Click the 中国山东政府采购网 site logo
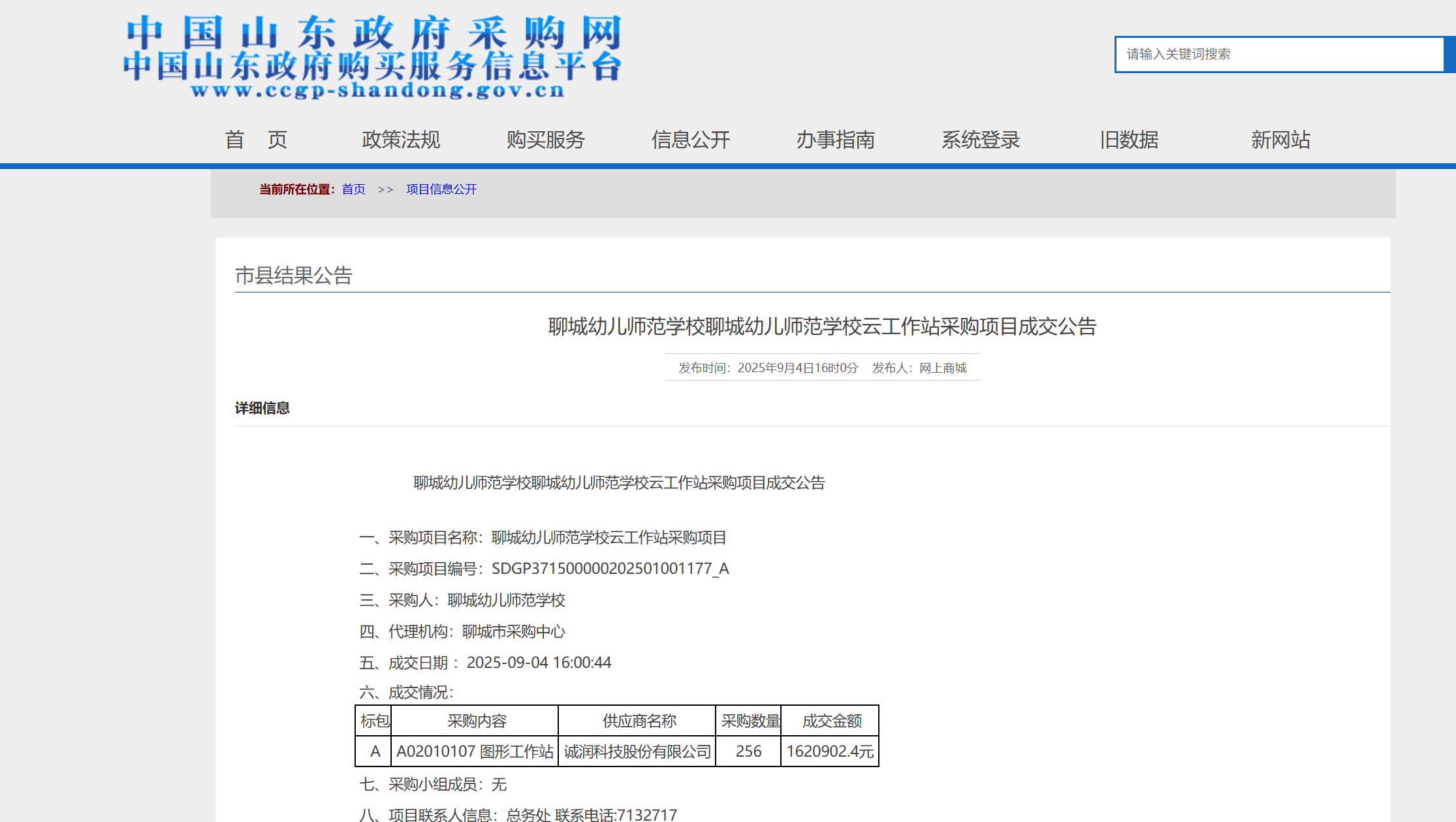Screen dimensions: 1456x822 pos(372,57)
